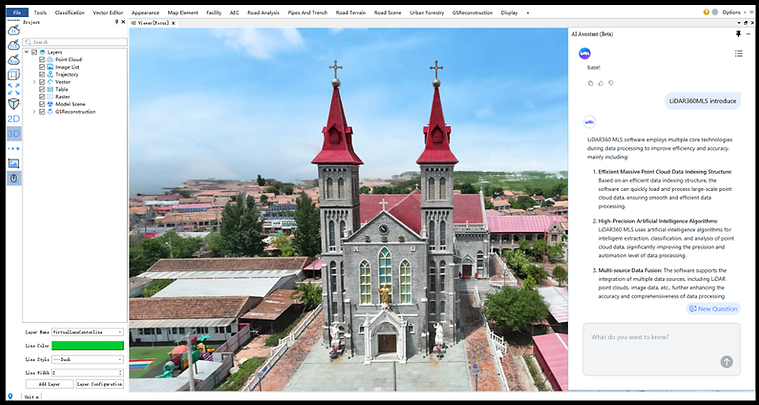The height and width of the screenshot is (405, 759).
Task: Activate the 2D view mode button
Action: click(14, 119)
